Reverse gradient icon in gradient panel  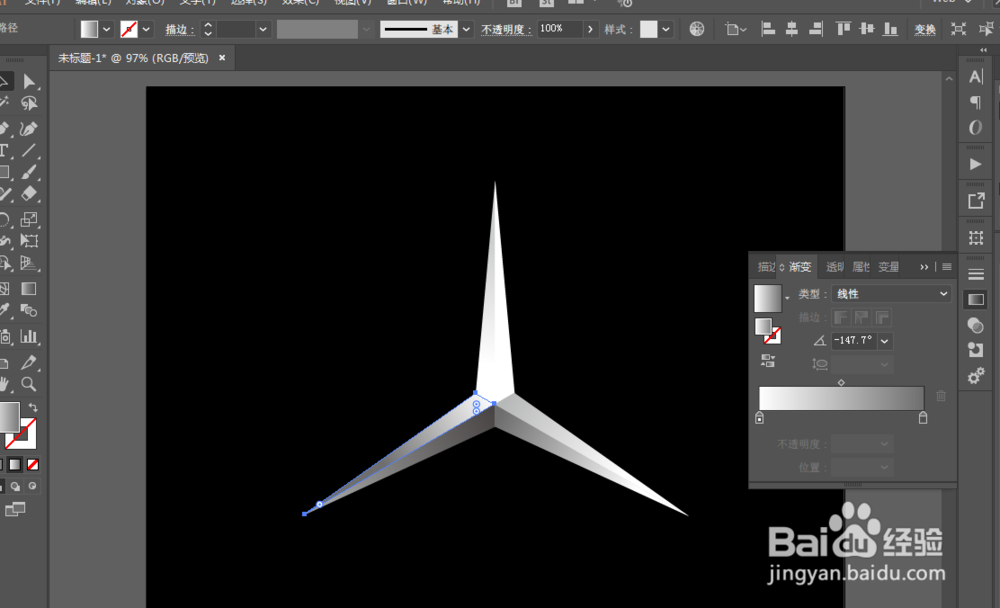click(x=768, y=361)
